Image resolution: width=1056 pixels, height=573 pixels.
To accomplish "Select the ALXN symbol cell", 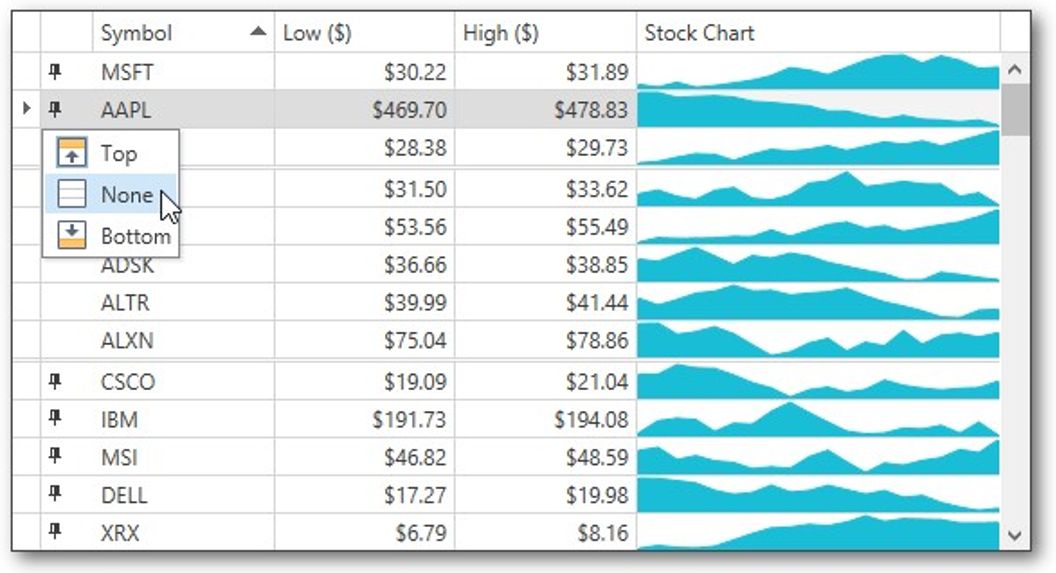I will click(127, 340).
